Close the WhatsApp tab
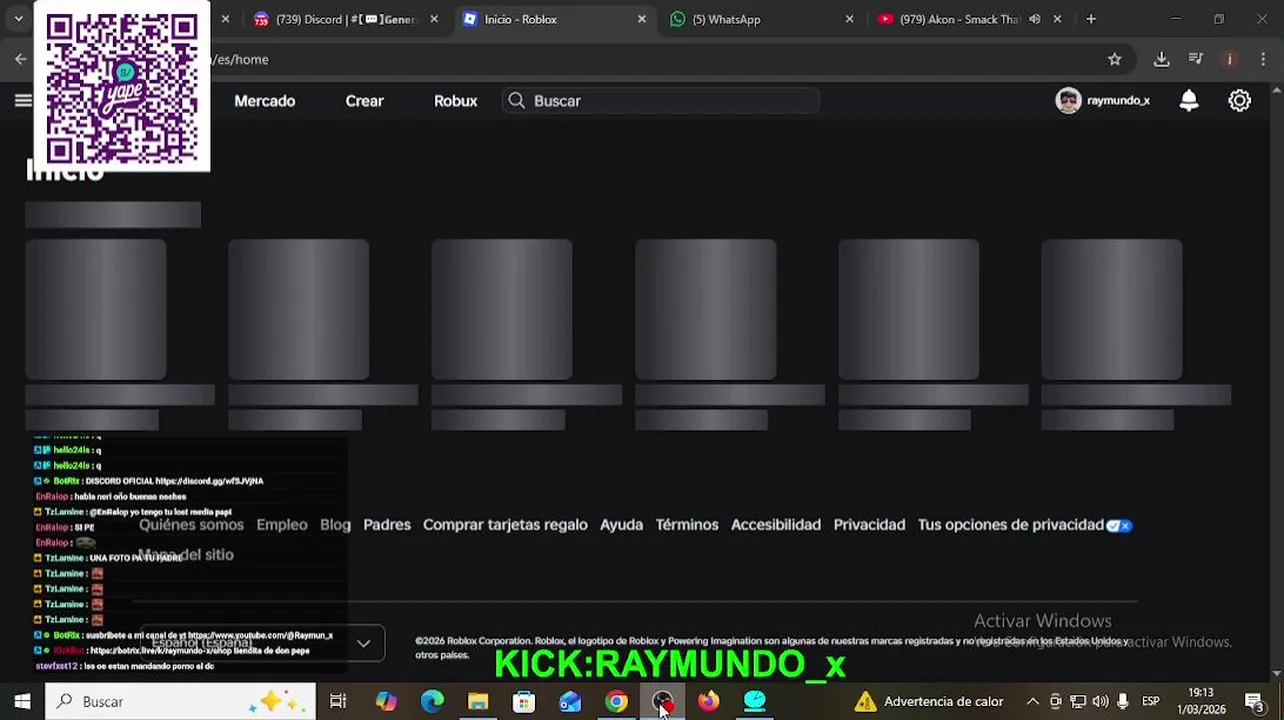Image resolution: width=1284 pixels, height=720 pixels. tap(849, 19)
